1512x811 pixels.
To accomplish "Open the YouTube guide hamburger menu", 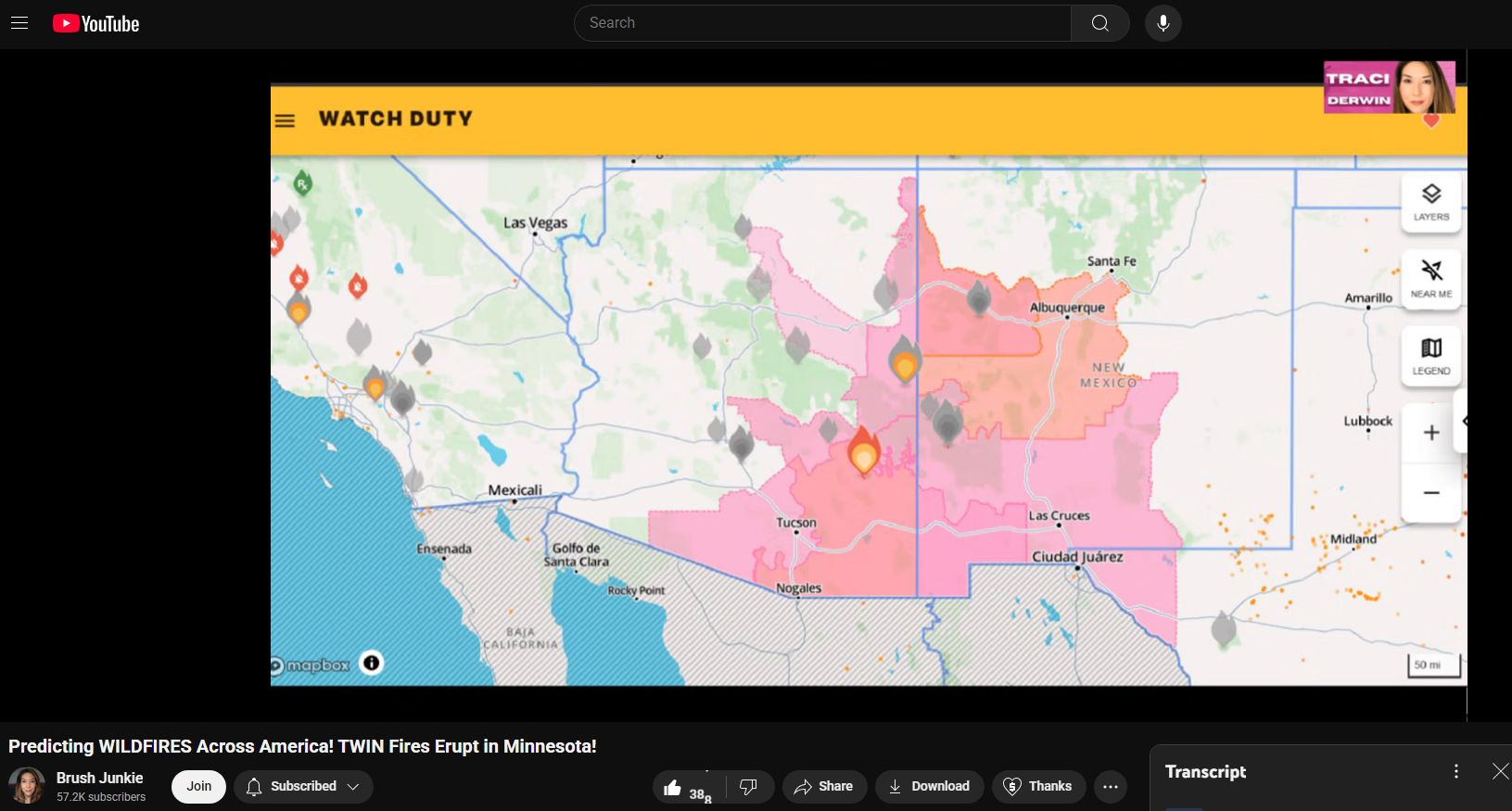I will tap(19, 23).
